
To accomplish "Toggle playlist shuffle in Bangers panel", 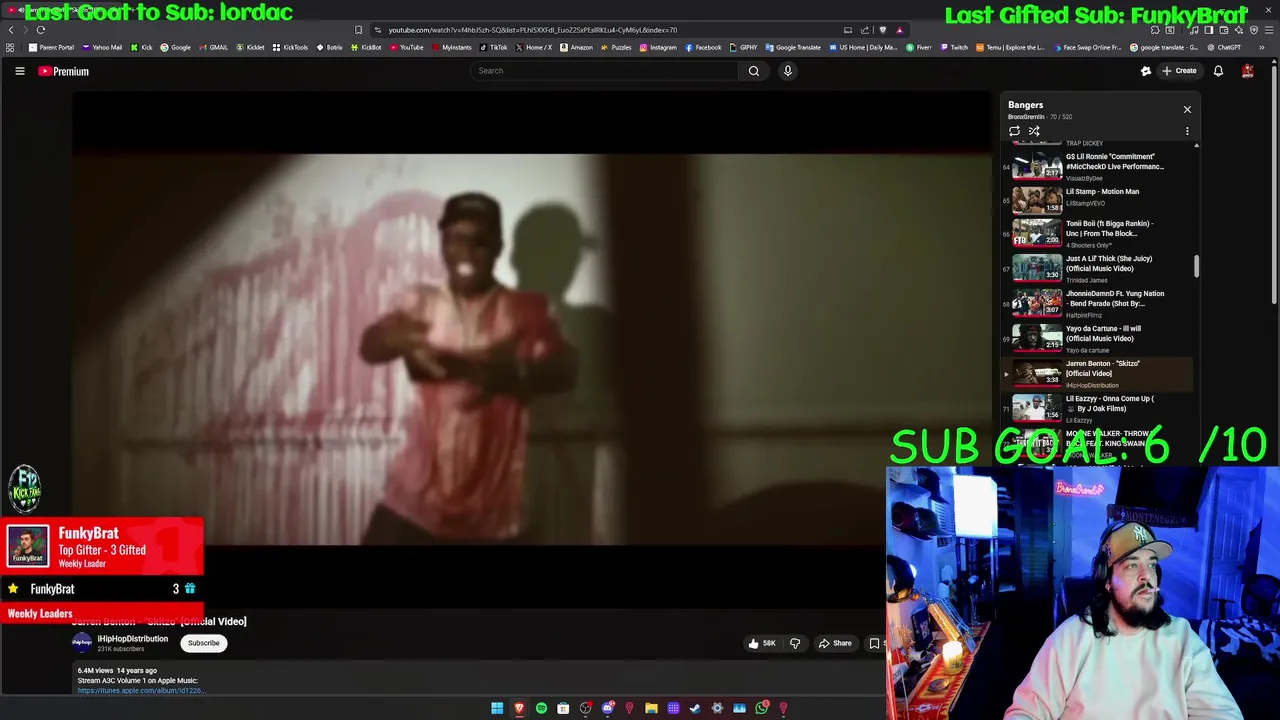I will (x=1034, y=131).
